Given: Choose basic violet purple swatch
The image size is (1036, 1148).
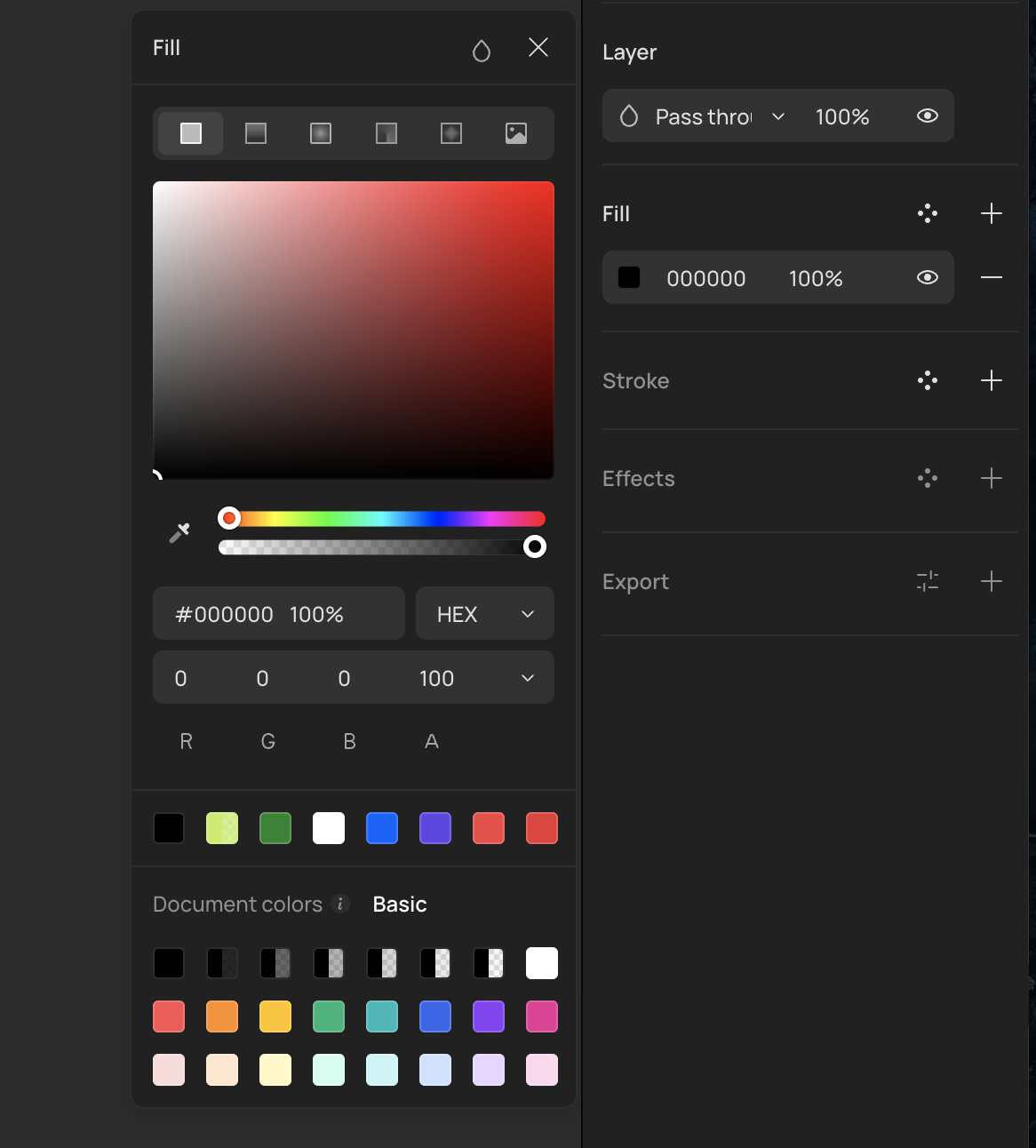Looking at the screenshot, I should (x=489, y=1016).
